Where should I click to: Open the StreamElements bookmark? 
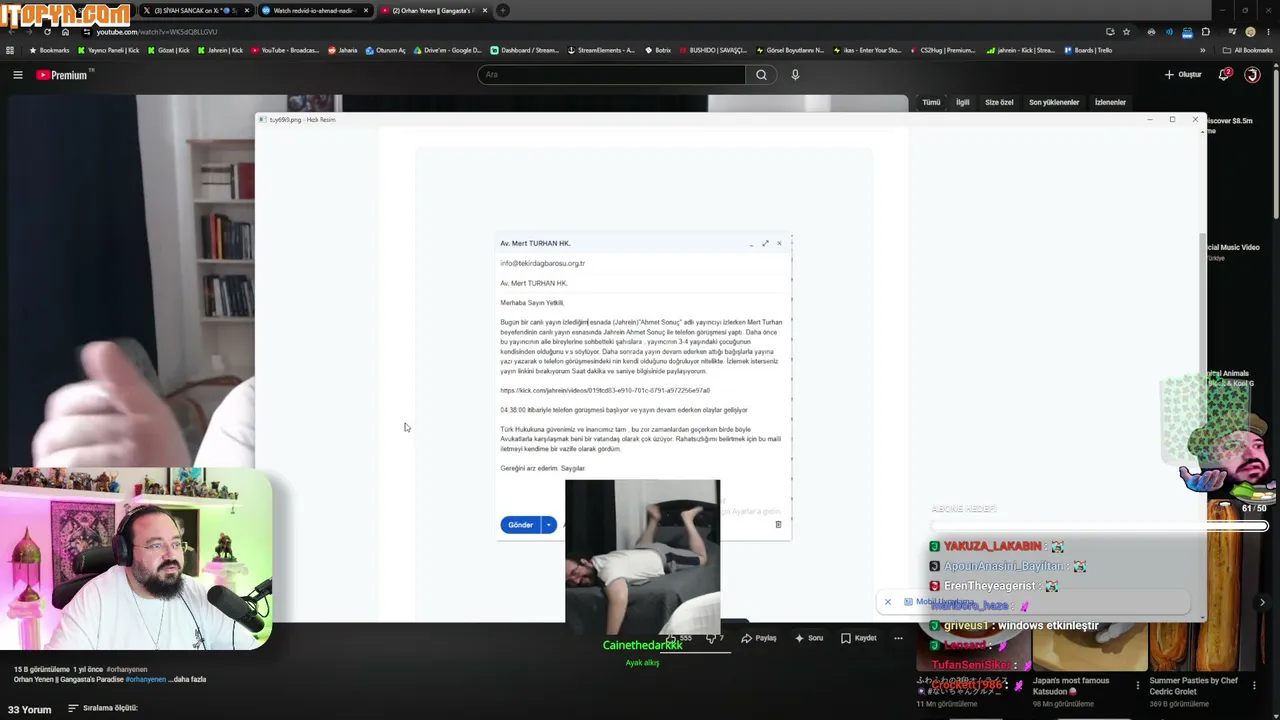[601, 50]
